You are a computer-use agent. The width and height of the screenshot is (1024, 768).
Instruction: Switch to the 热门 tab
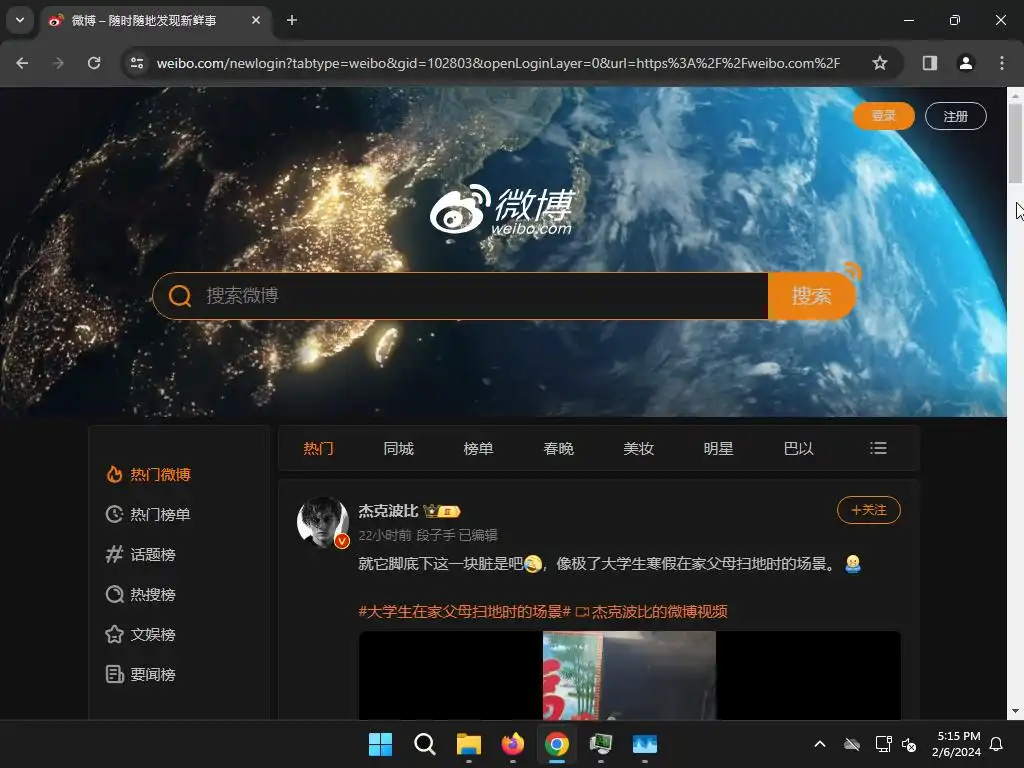coord(319,449)
